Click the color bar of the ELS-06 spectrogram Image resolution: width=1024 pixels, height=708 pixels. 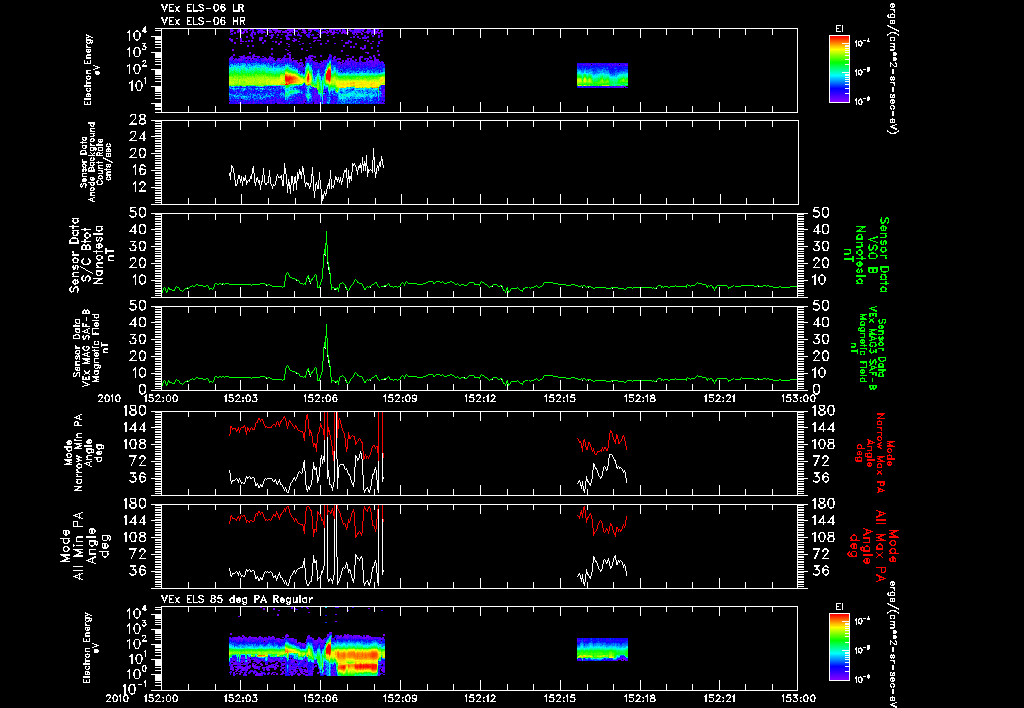pos(839,69)
